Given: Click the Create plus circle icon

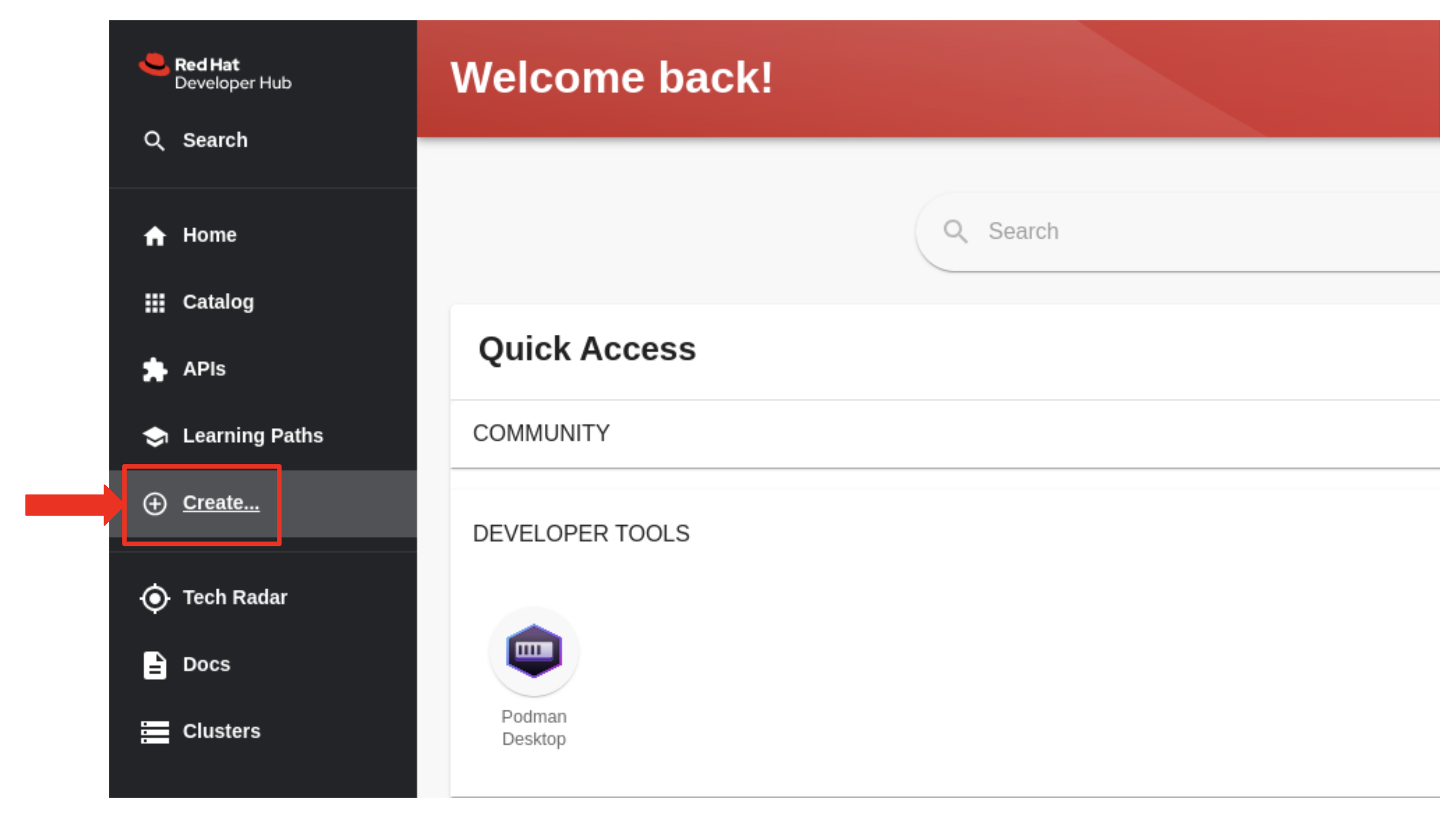Looking at the screenshot, I should coord(155,503).
